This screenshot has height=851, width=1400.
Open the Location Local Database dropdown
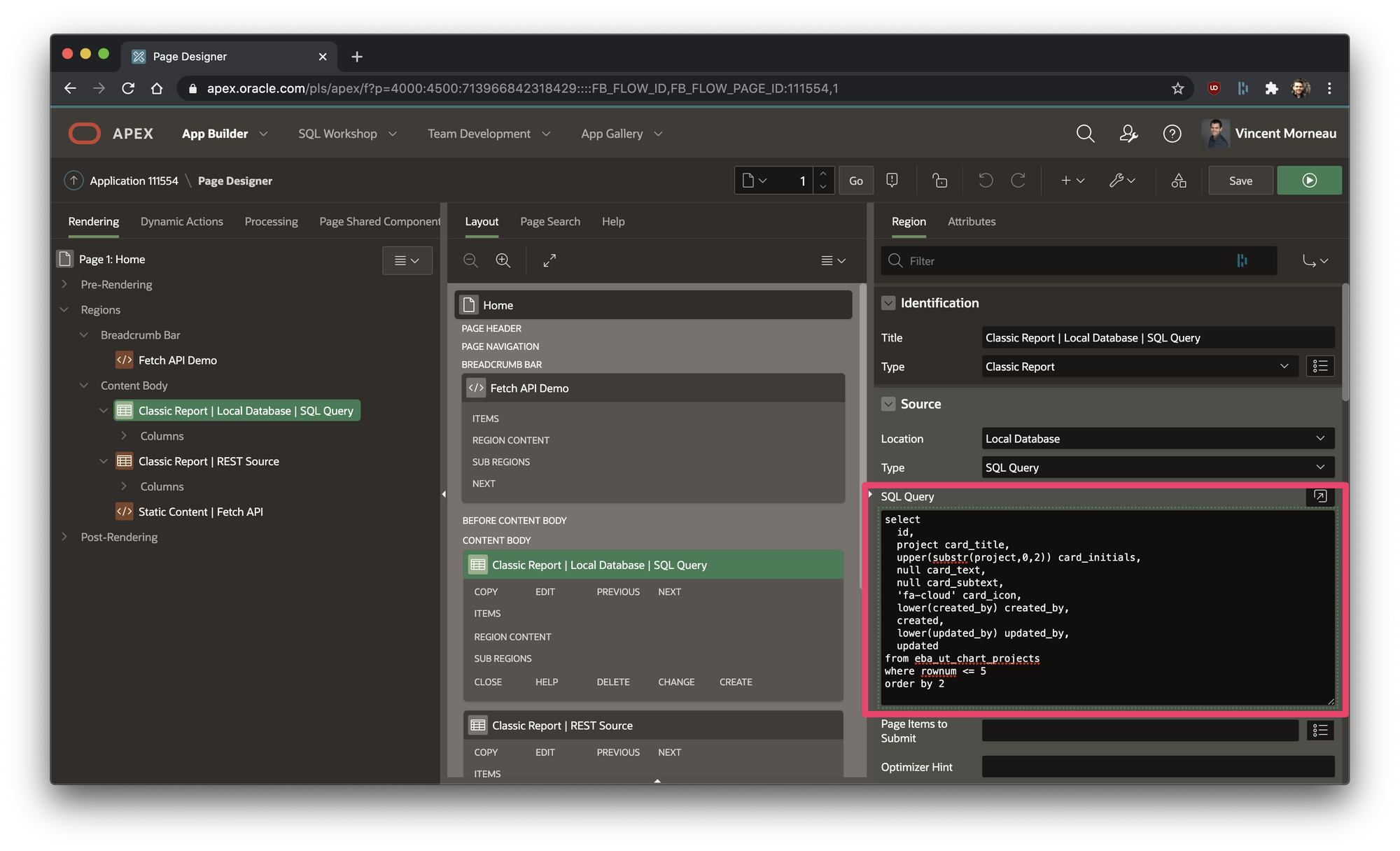[1158, 439]
